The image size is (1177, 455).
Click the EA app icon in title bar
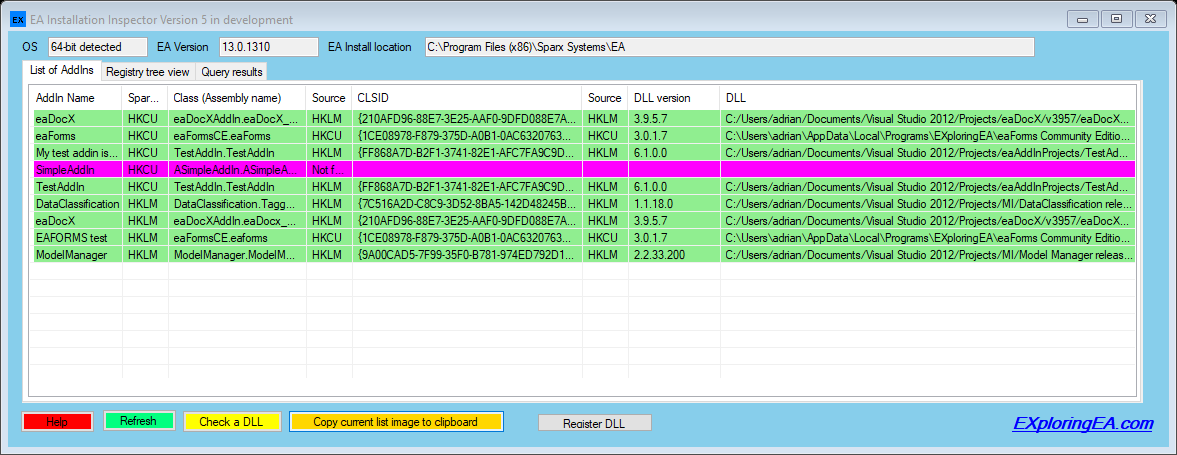tap(18, 19)
